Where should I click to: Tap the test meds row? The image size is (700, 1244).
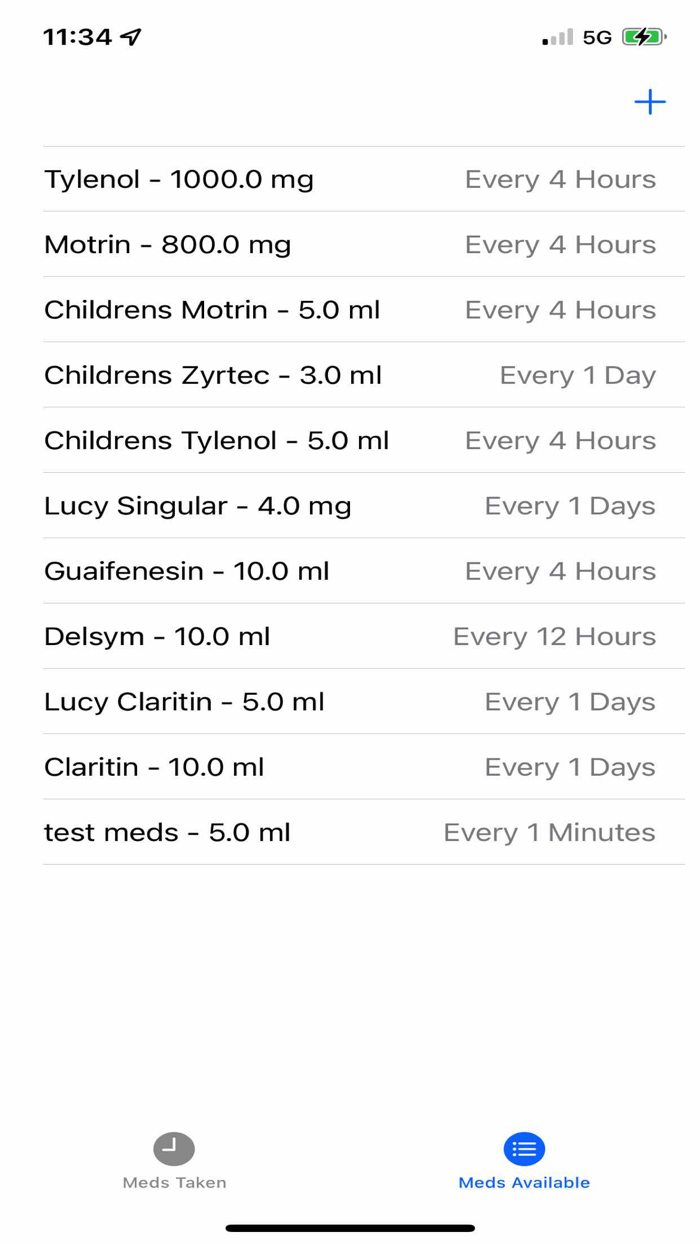[x=350, y=832]
